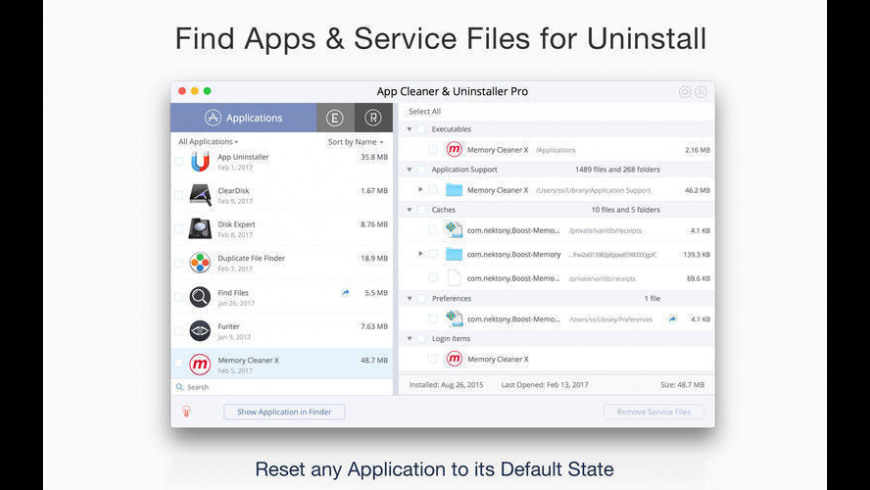Click the red lightbulb tips icon
The width and height of the screenshot is (870, 490).
pyautogui.click(x=186, y=411)
